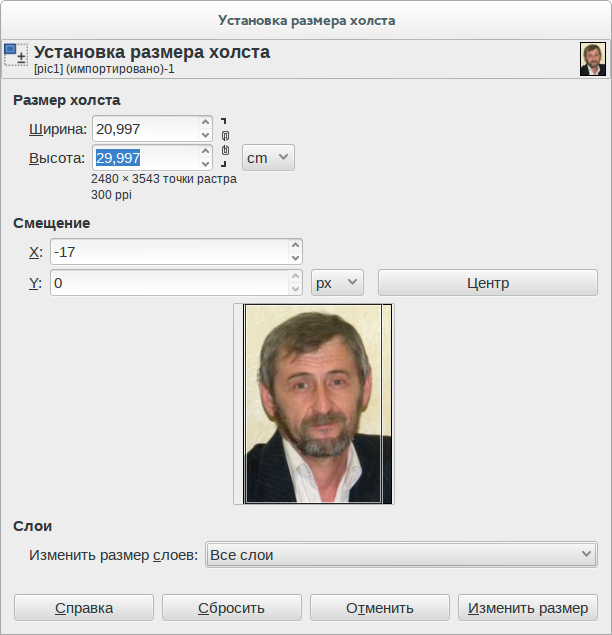The image size is (612, 635).
Task: Open the px offset units dropdown
Action: [x=337, y=283]
